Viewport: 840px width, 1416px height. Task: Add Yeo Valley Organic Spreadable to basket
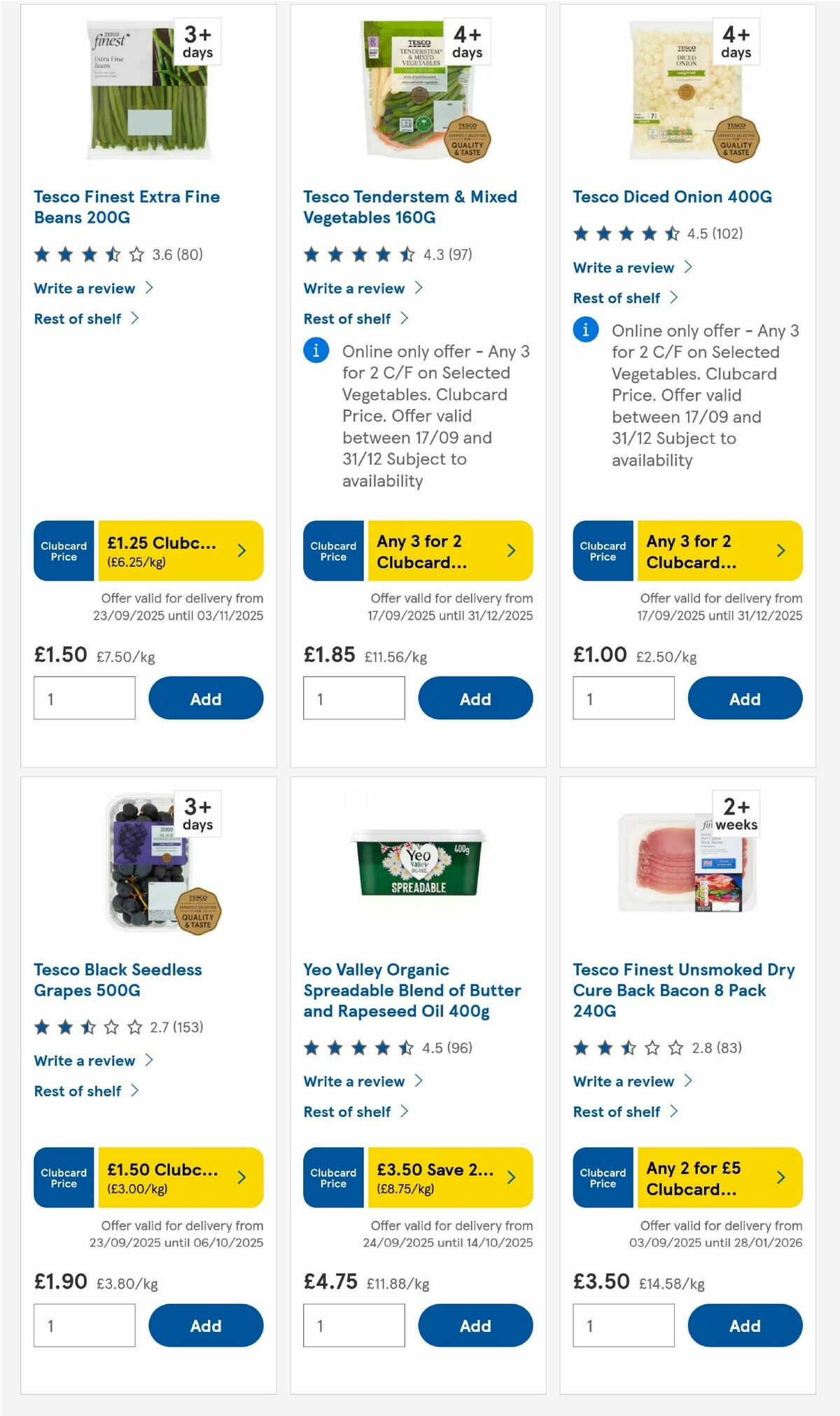[x=475, y=1326]
